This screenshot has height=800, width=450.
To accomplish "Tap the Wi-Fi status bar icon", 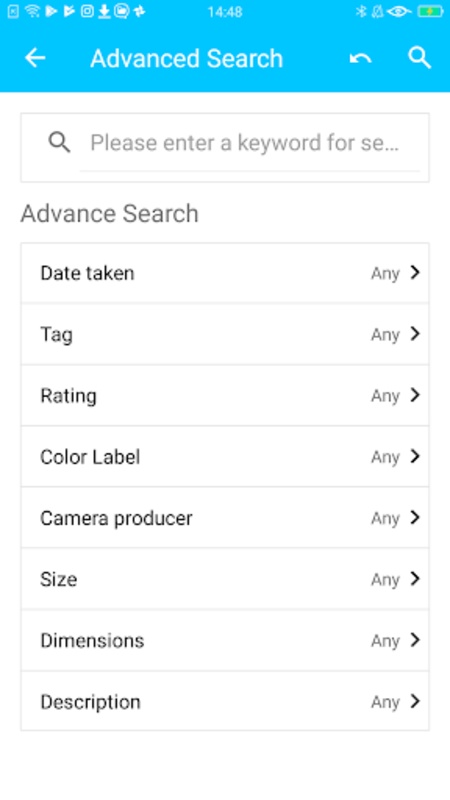I will (32, 11).
